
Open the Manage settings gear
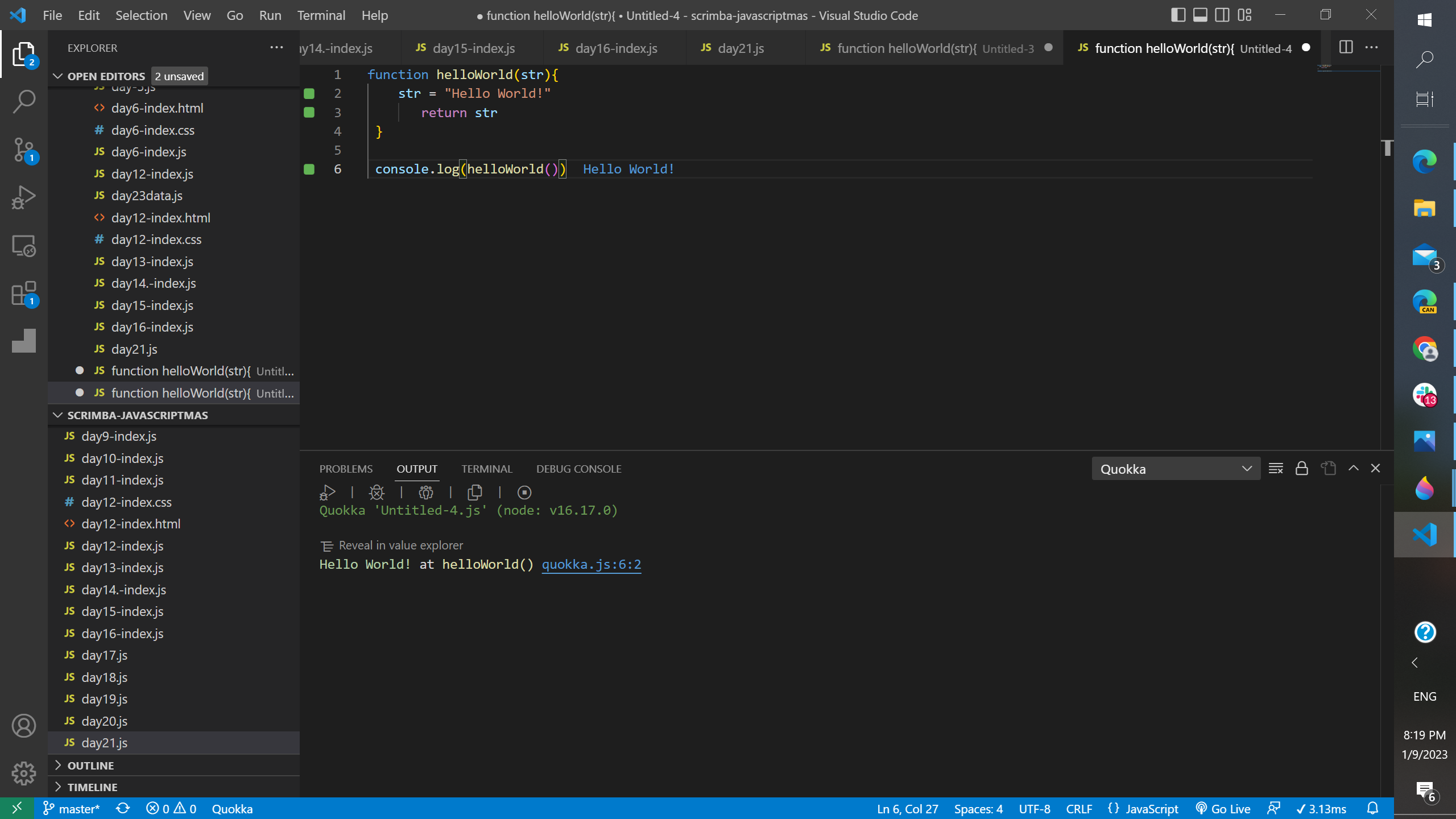(24, 773)
